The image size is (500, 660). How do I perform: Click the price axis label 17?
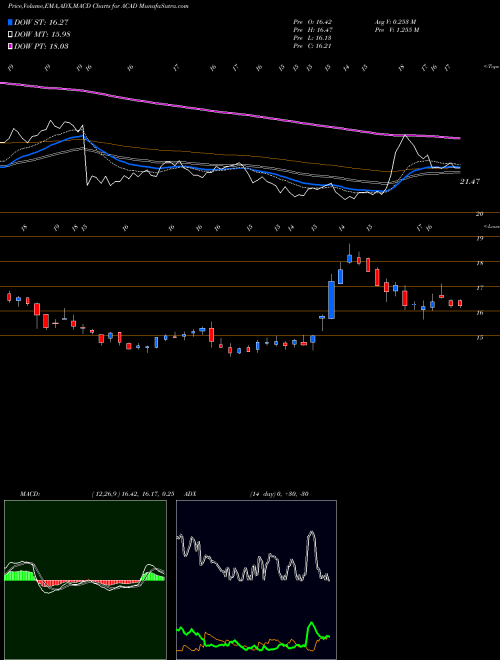coord(479,288)
